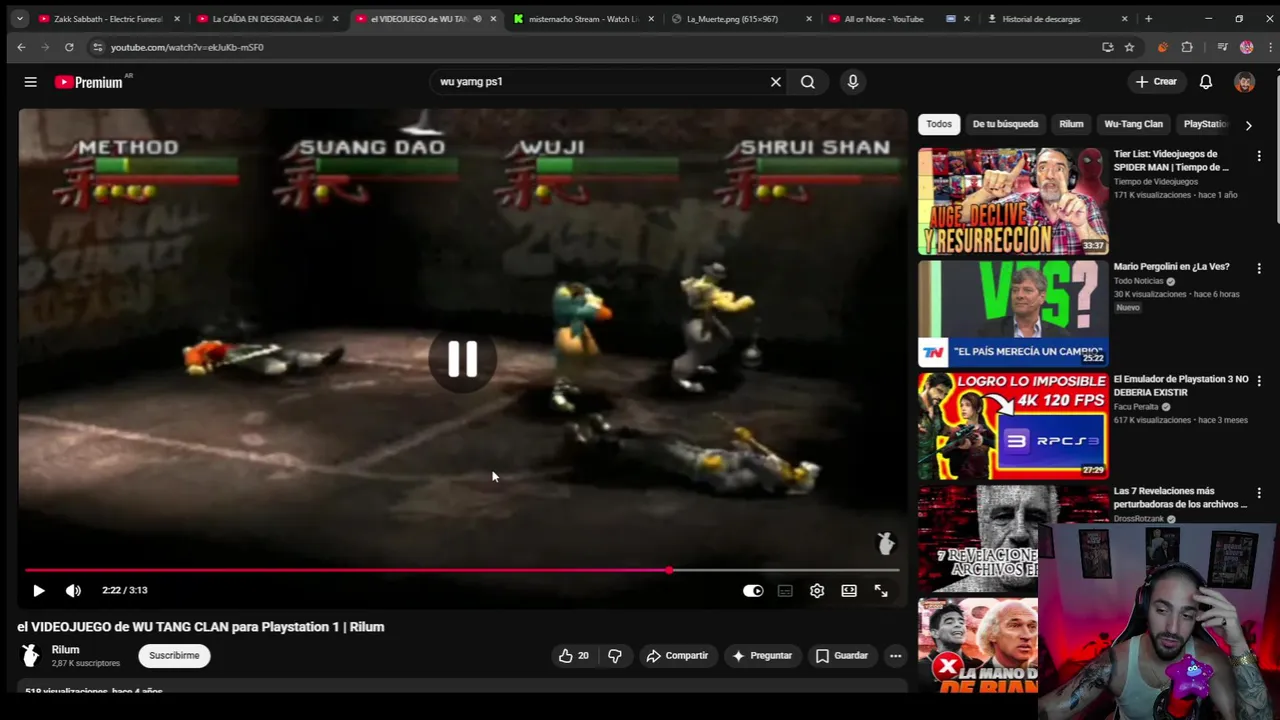Open PlayStation 3 emulator thumbnail
The width and height of the screenshot is (1280, 720).
(1013, 426)
